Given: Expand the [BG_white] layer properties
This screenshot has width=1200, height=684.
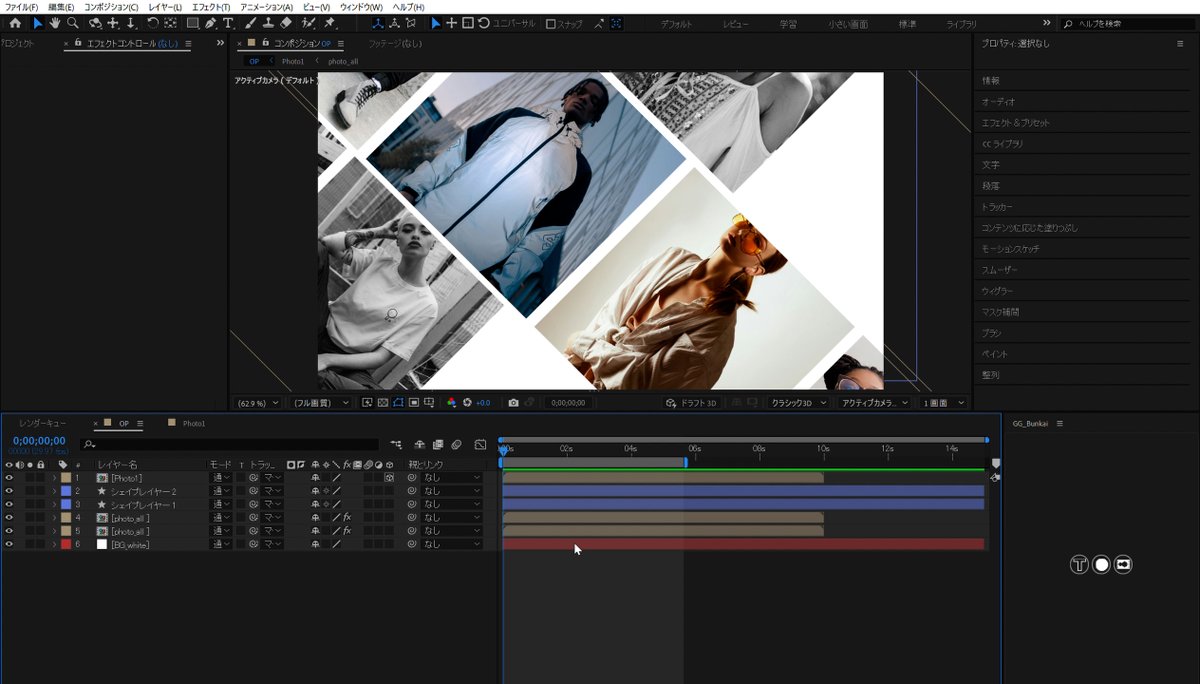Looking at the screenshot, I should [54, 544].
